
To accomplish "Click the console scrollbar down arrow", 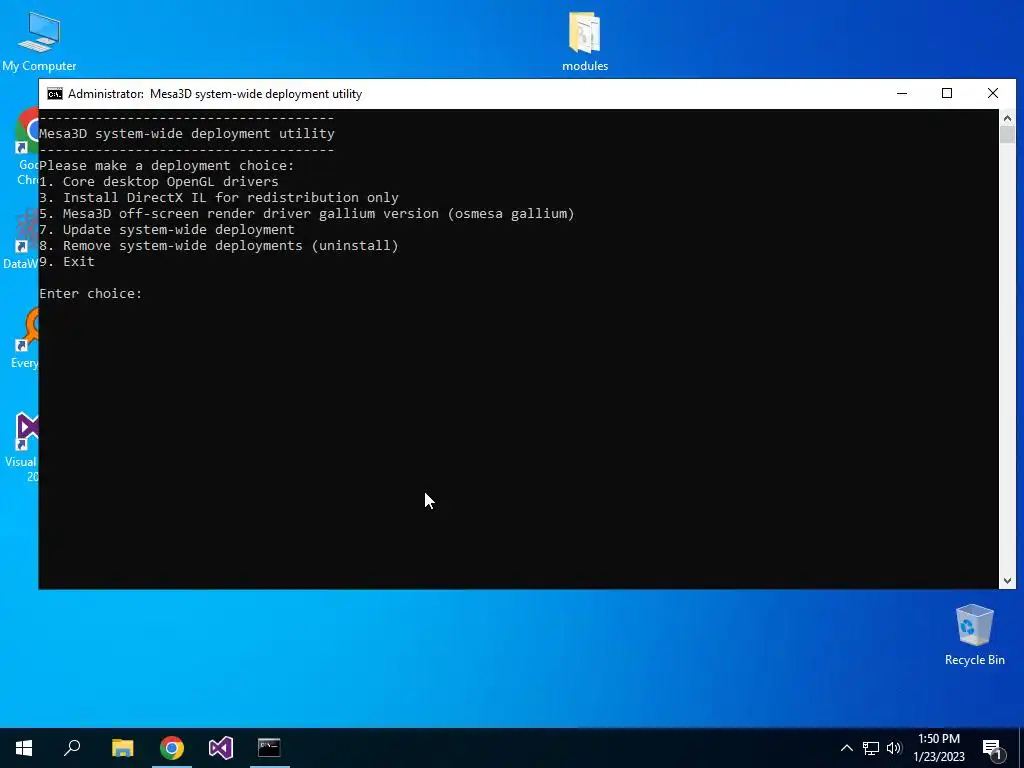I will 1007,580.
